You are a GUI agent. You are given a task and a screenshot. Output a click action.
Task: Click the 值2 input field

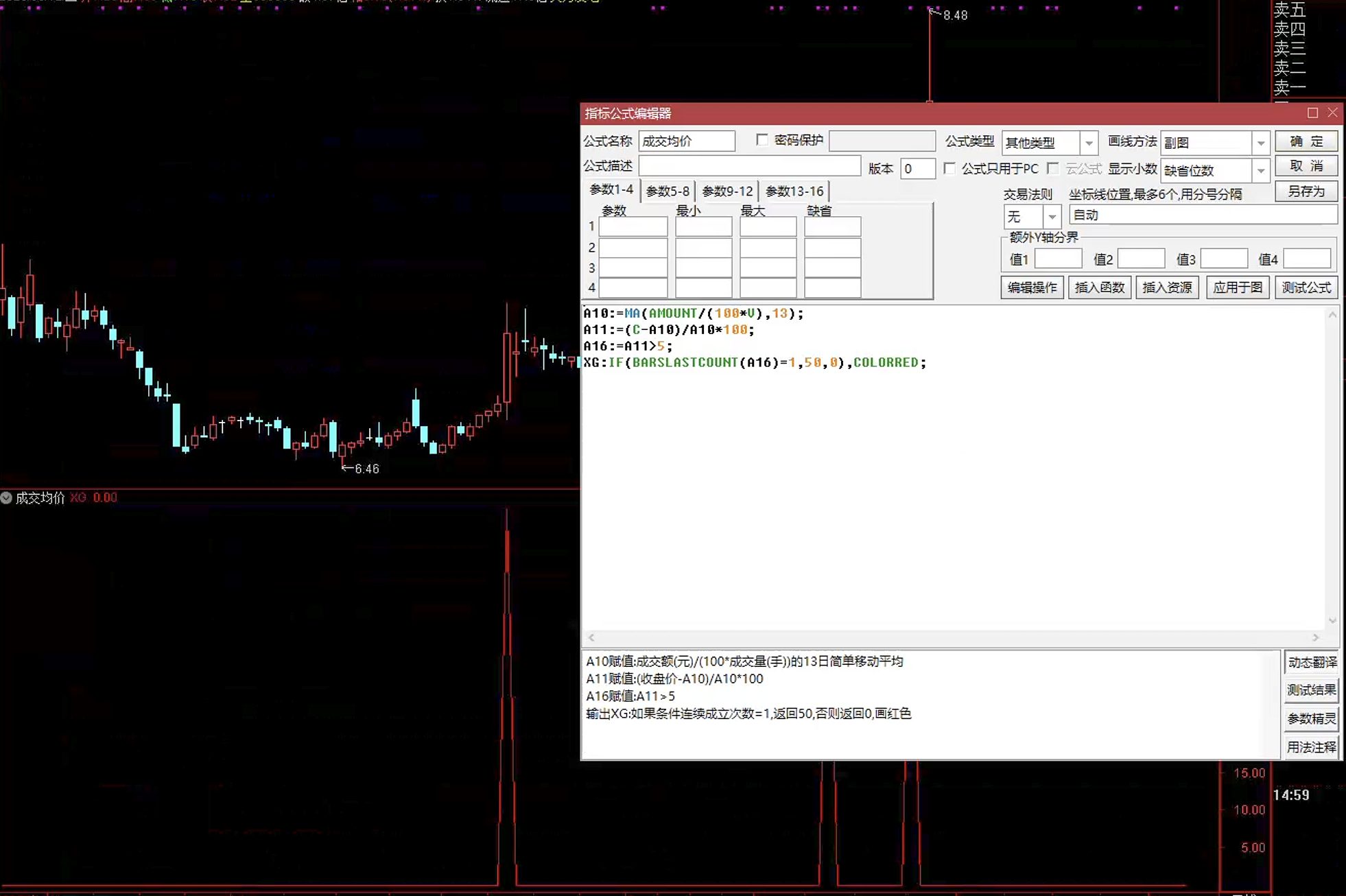point(1141,259)
